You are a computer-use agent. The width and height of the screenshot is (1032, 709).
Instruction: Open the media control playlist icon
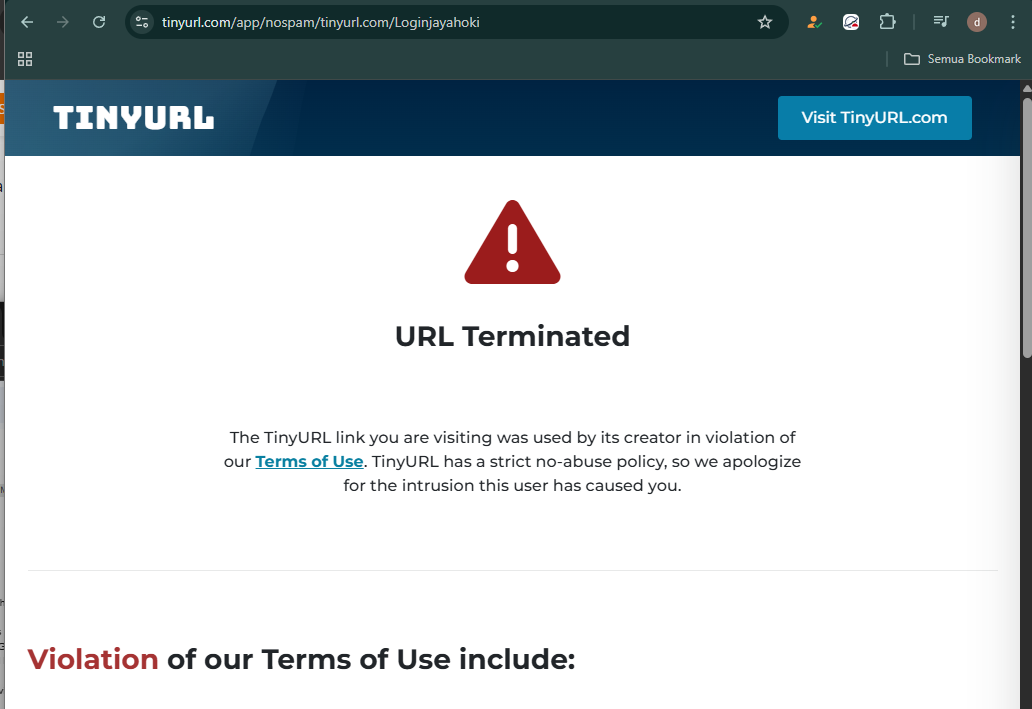click(941, 22)
